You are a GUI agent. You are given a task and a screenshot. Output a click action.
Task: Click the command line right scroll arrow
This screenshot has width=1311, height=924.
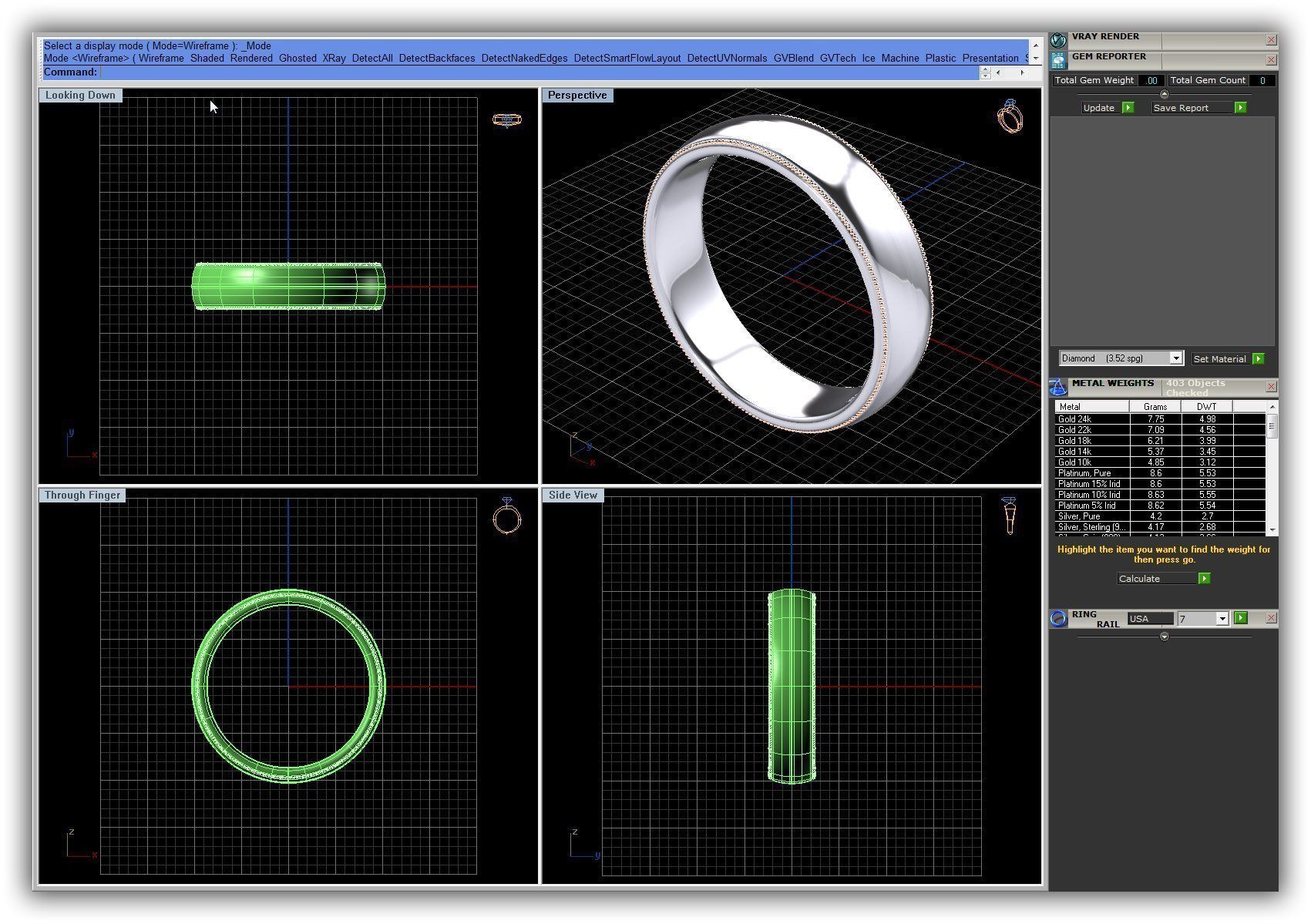point(1022,72)
